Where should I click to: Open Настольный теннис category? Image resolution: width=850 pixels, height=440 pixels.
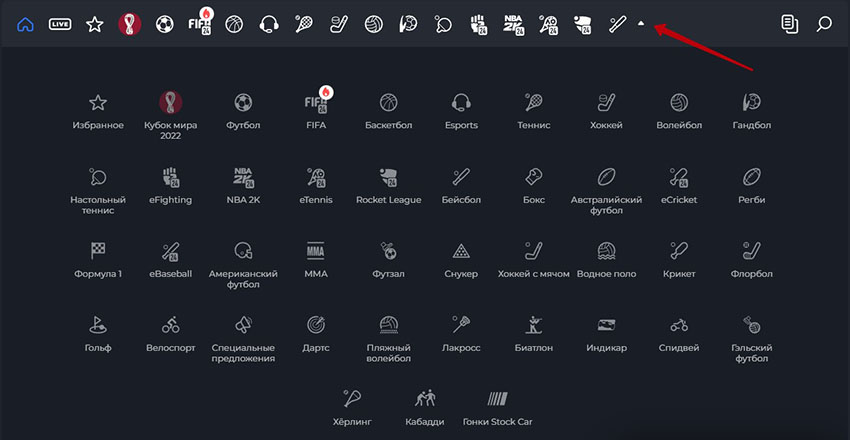tap(98, 191)
